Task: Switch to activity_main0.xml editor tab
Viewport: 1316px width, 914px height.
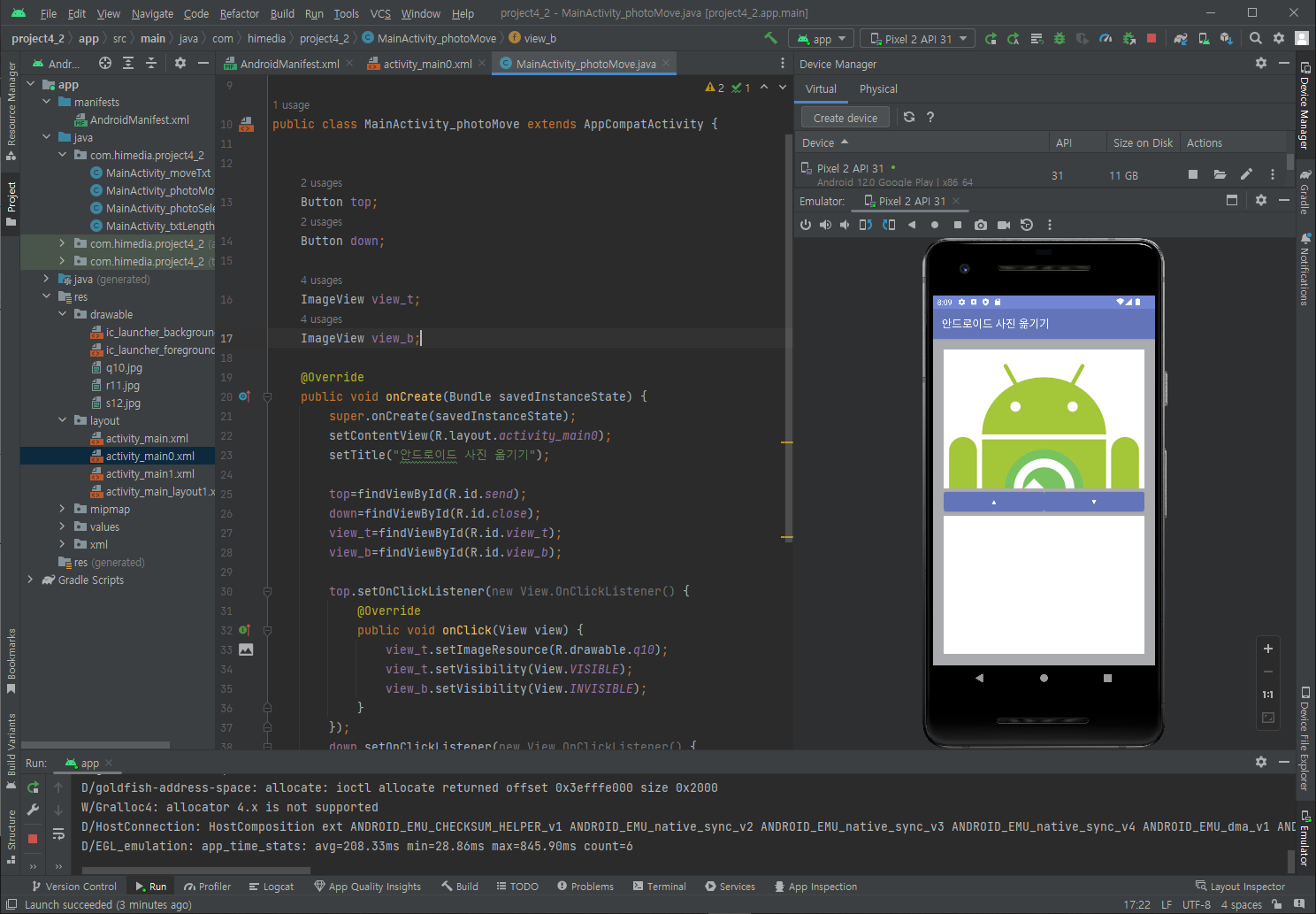Action: tap(427, 64)
